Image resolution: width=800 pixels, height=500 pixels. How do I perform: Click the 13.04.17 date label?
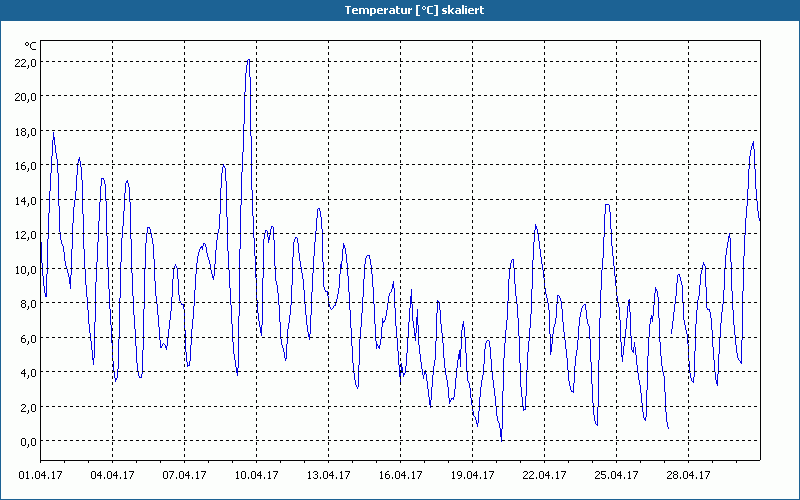pyautogui.click(x=328, y=475)
